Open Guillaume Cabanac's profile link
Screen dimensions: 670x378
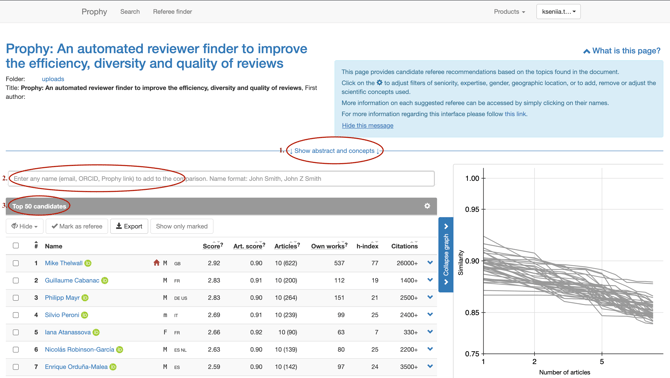72,281
